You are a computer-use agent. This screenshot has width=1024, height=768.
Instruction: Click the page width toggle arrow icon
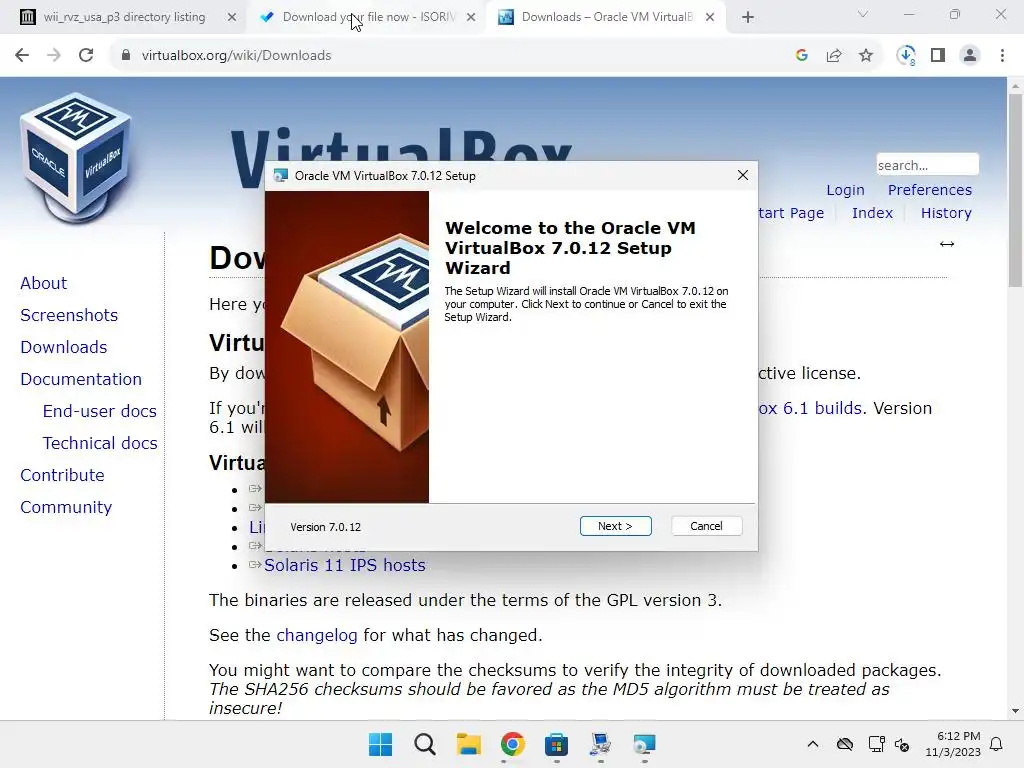coord(946,244)
